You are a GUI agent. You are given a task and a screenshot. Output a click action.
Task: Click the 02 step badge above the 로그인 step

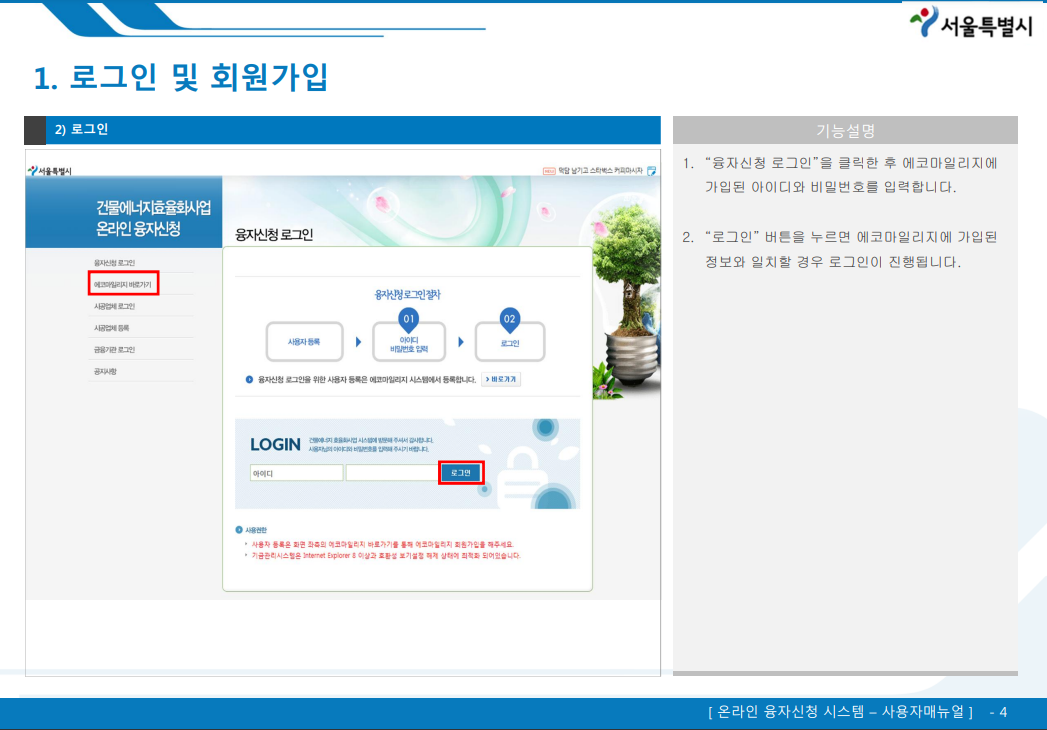pyautogui.click(x=508, y=318)
